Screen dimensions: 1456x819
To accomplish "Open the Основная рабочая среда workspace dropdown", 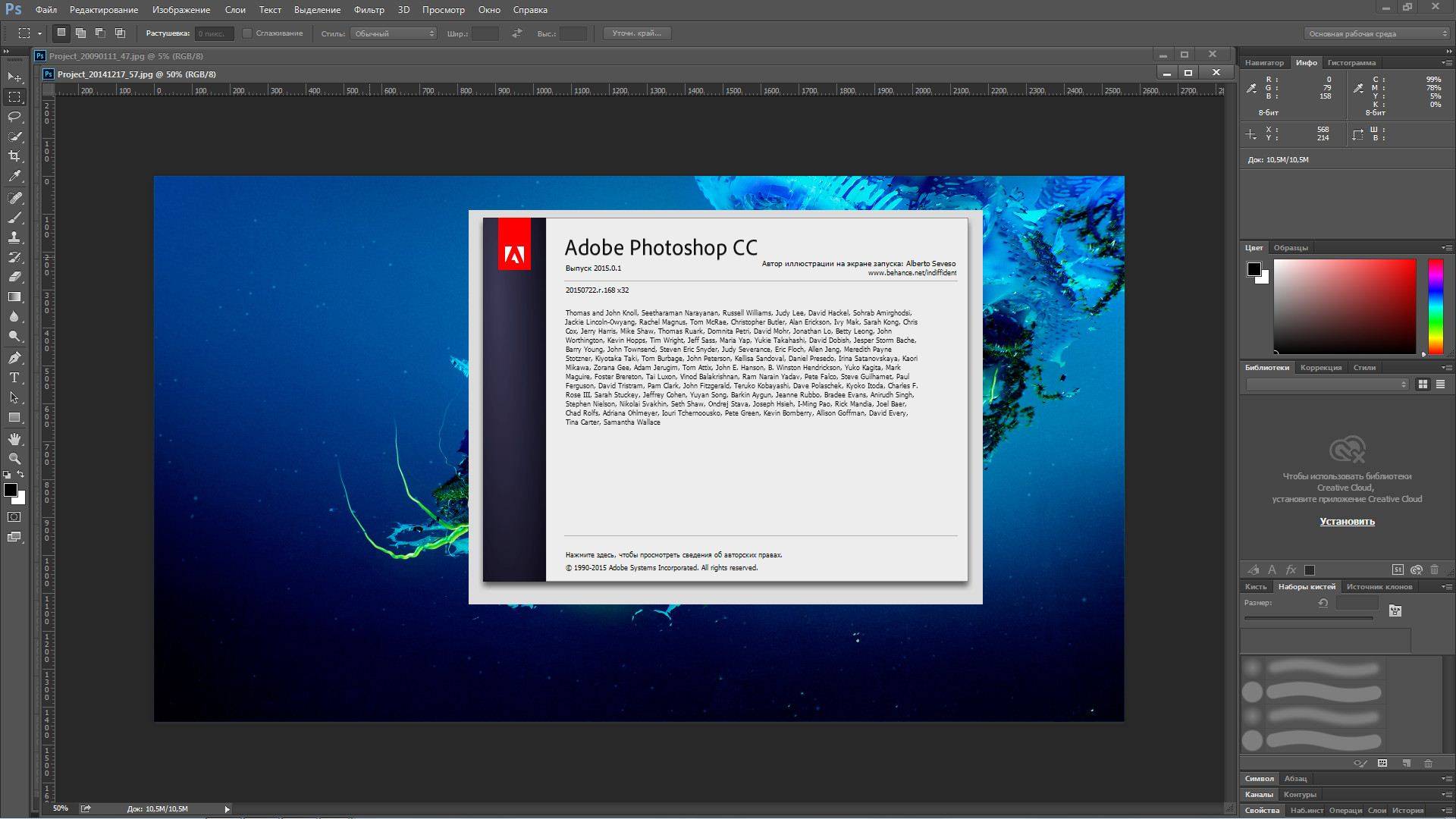I will click(1377, 33).
